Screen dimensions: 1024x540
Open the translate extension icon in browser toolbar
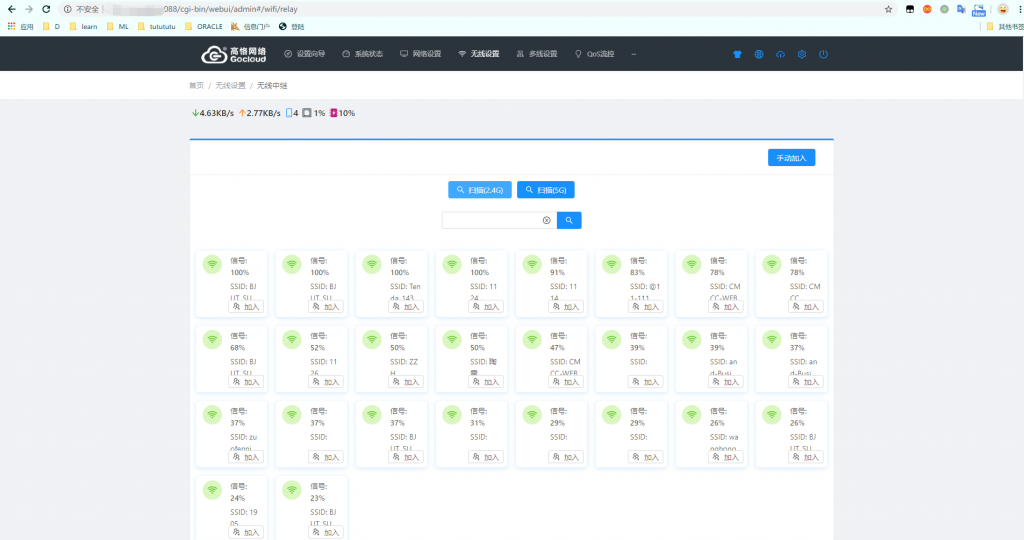pyautogui.click(x=961, y=9)
